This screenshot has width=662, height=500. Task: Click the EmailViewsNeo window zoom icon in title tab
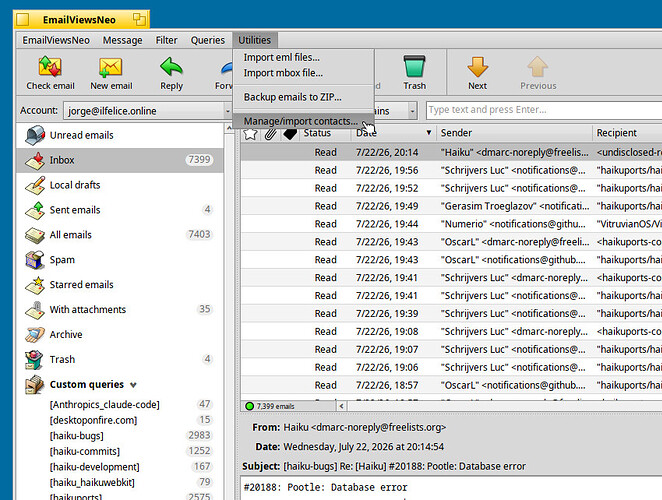point(139,19)
